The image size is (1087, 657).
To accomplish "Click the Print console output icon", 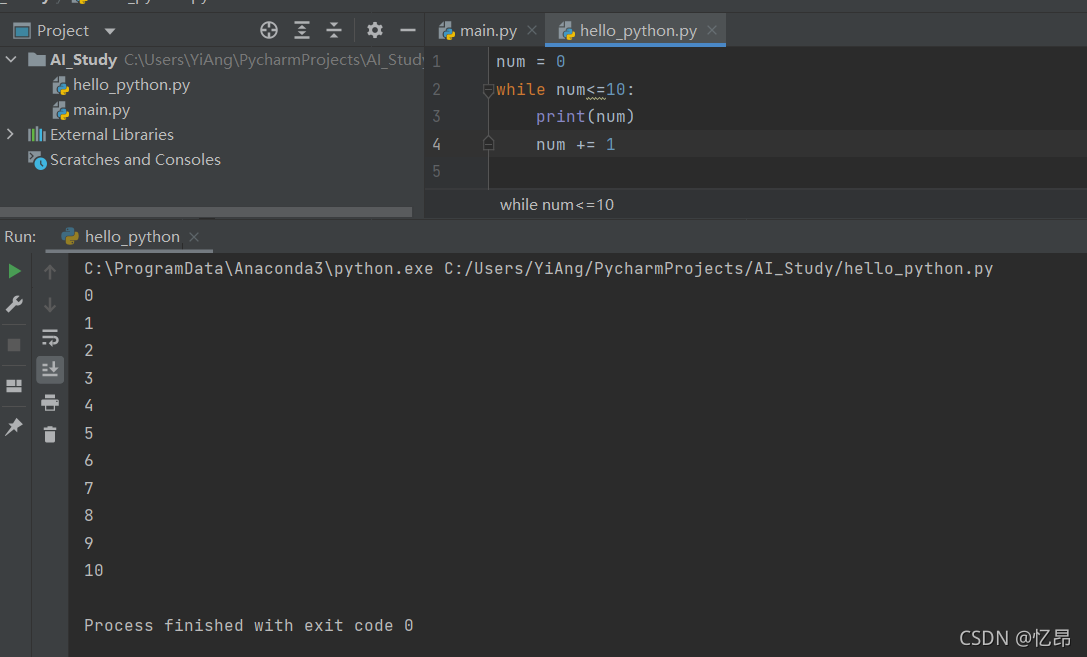I will point(50,402).
